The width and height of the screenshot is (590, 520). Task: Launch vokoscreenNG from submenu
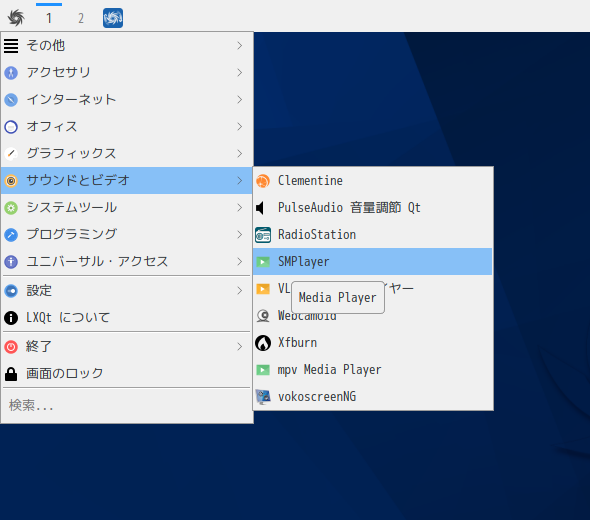[x=373, y=397]
